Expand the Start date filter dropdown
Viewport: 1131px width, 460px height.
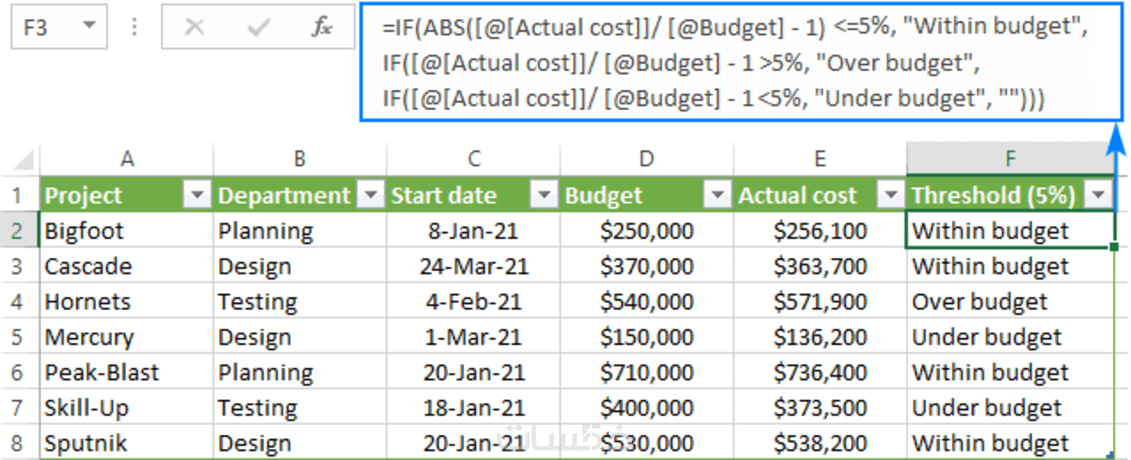click(x=543, y=195)
